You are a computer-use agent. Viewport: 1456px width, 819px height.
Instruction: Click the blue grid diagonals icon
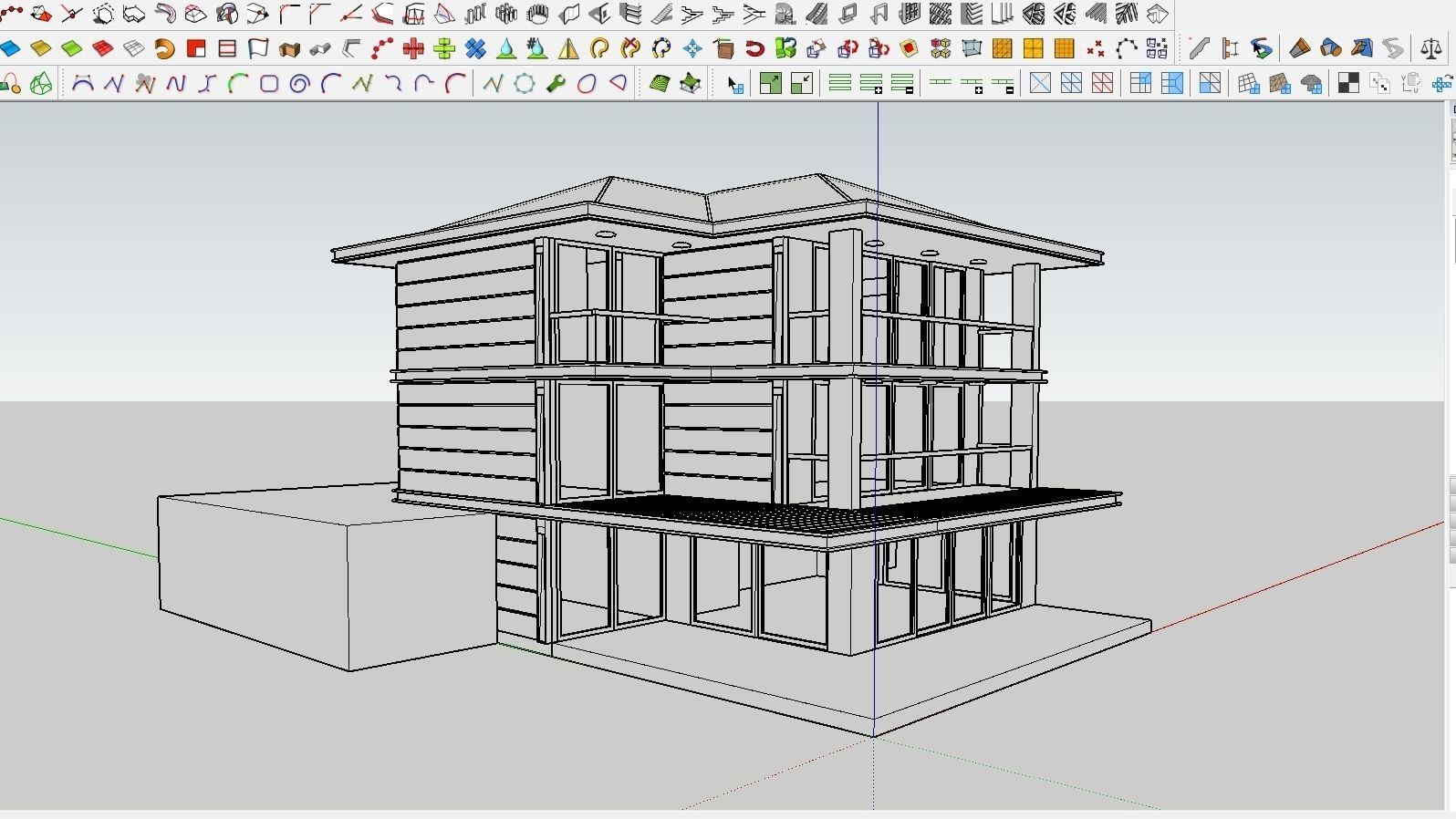point(1071,84)
